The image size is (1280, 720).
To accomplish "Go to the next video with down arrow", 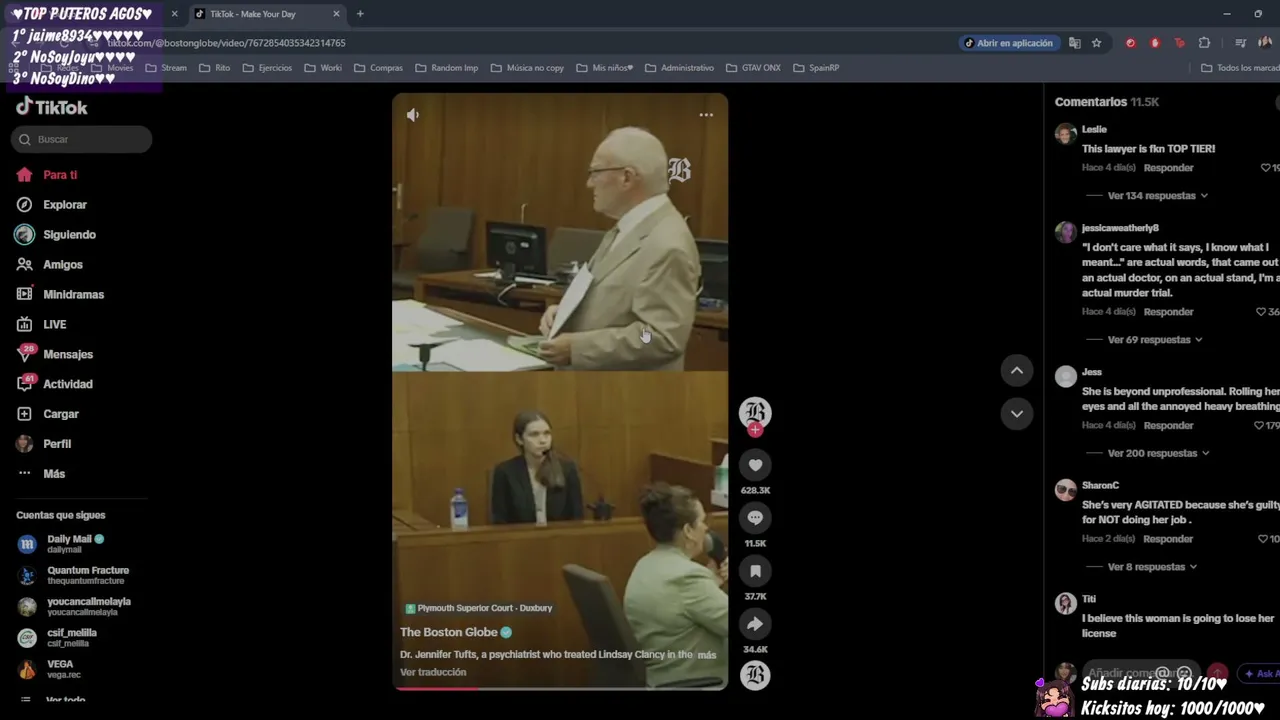I will pos(1017,414).
